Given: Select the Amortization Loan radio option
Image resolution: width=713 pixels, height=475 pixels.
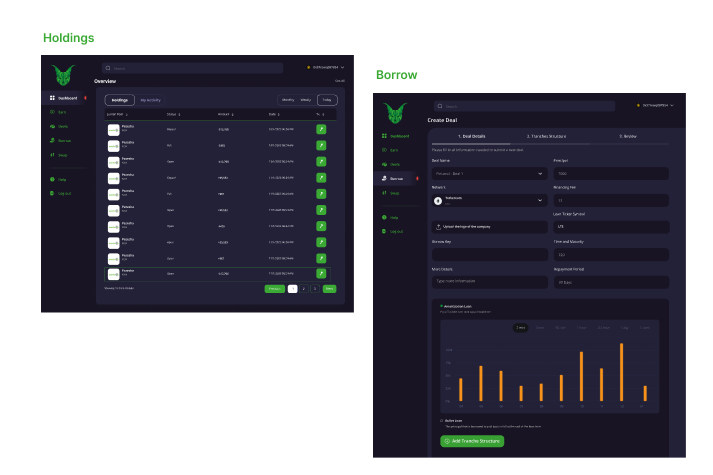Looking at the screenshot, I should click(441, 306).
